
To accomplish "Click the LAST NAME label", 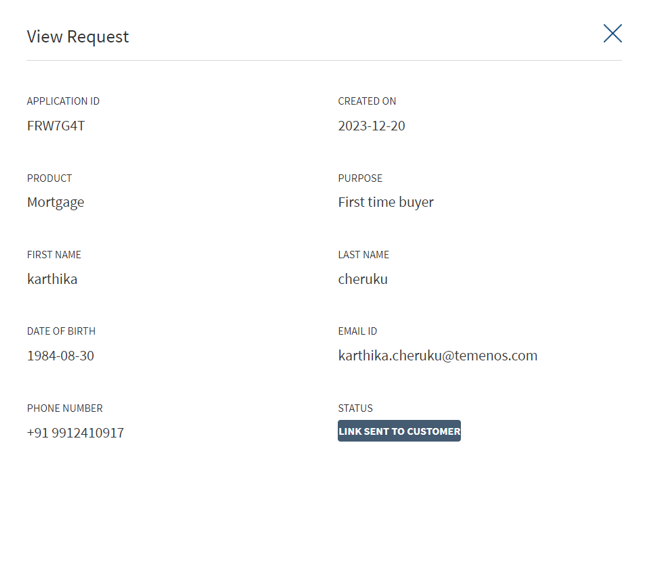I will 364,255.
